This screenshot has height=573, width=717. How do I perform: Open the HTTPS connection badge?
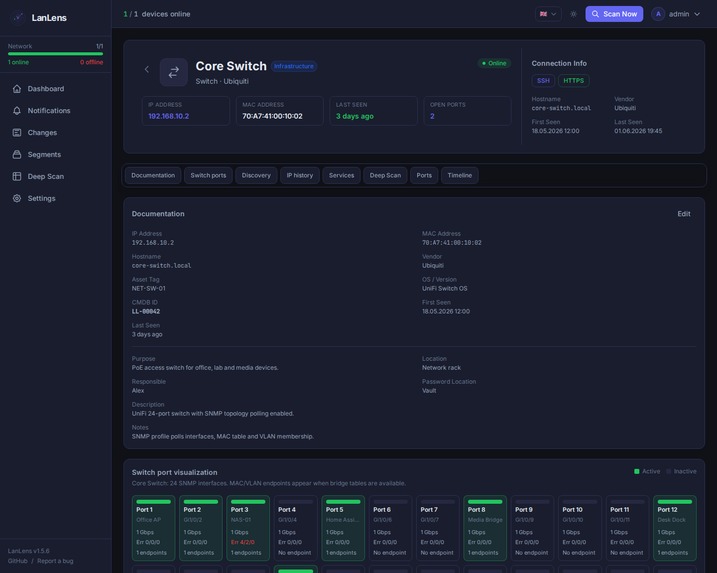tap(573, 80)
